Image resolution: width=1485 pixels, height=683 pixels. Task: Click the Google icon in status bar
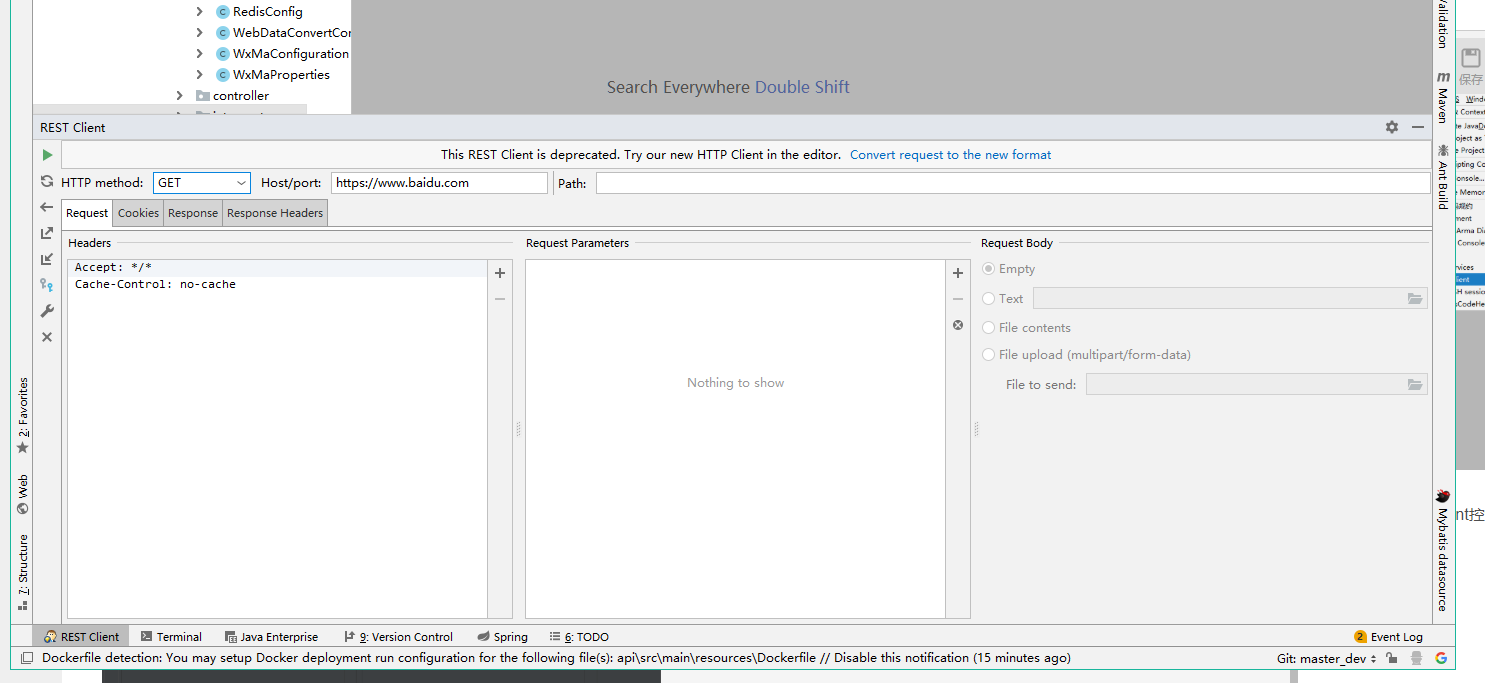pos(1441,658)
